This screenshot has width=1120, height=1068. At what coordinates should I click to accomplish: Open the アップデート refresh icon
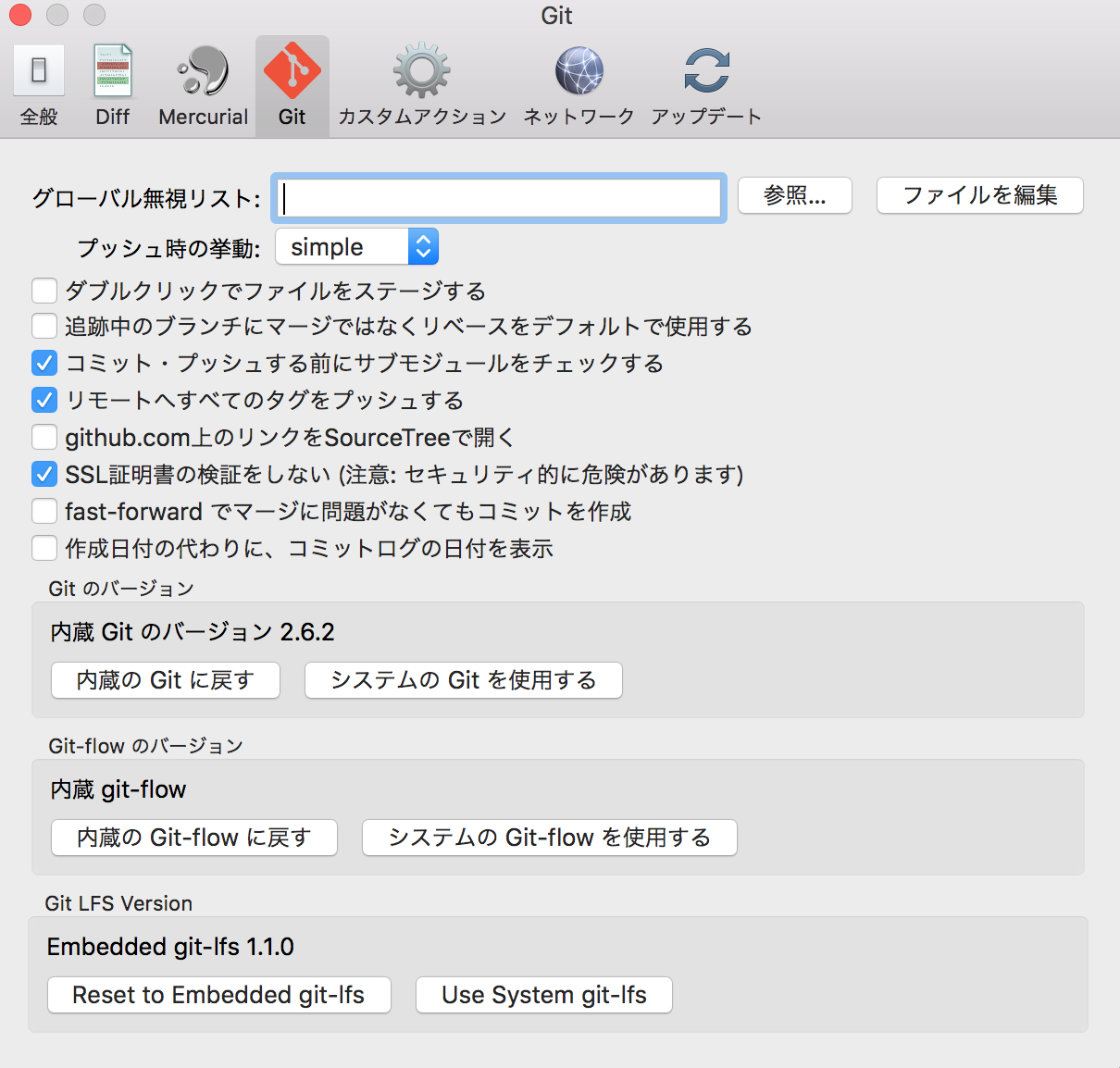pyautogui.click(x=707, y=70)
